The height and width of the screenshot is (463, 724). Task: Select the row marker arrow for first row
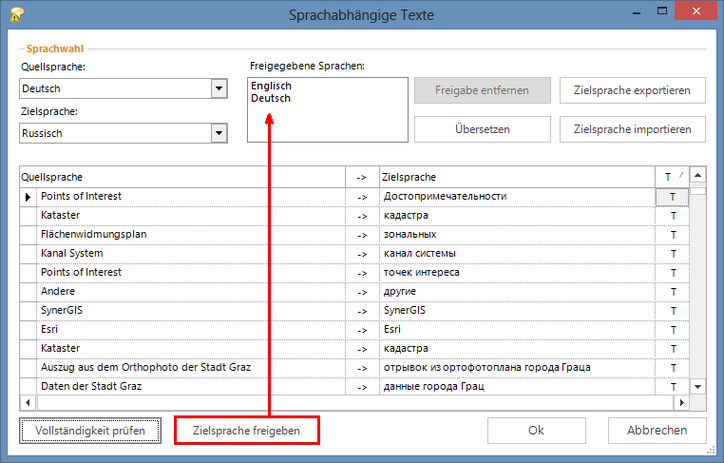(x=28, y=197)
